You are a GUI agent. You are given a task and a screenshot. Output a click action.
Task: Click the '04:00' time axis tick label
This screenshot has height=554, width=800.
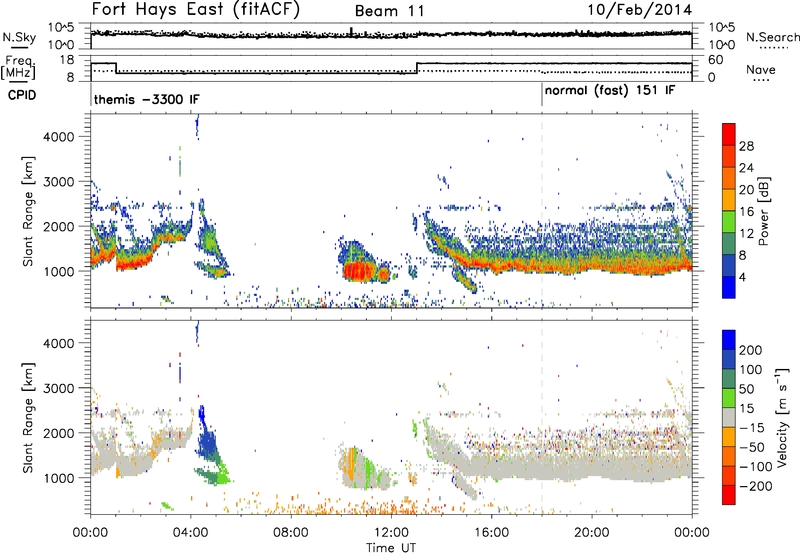191,533
